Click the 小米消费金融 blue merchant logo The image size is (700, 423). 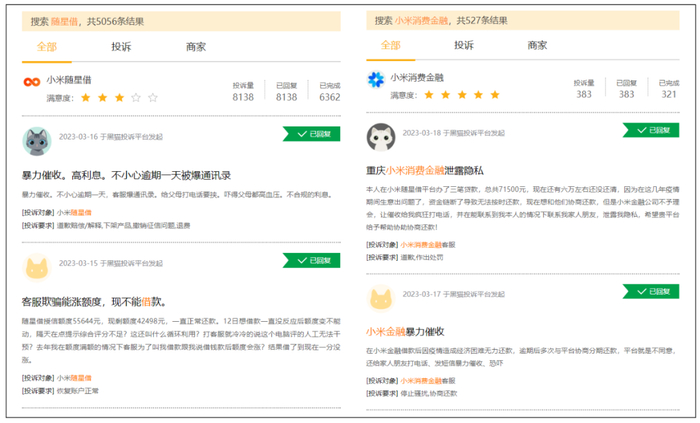pyautogui.click(x=375, y=79)
